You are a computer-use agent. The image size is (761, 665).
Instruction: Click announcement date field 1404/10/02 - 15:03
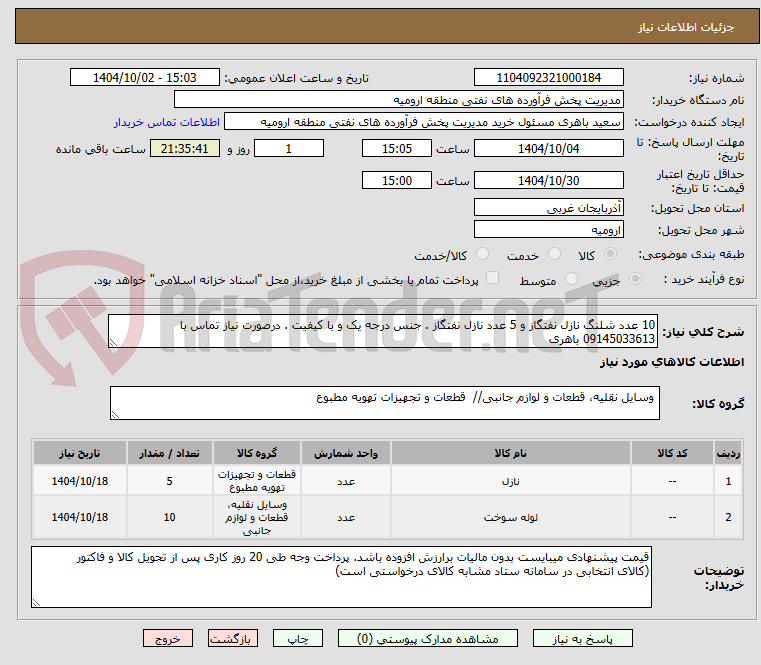click(x=145, y=77)
